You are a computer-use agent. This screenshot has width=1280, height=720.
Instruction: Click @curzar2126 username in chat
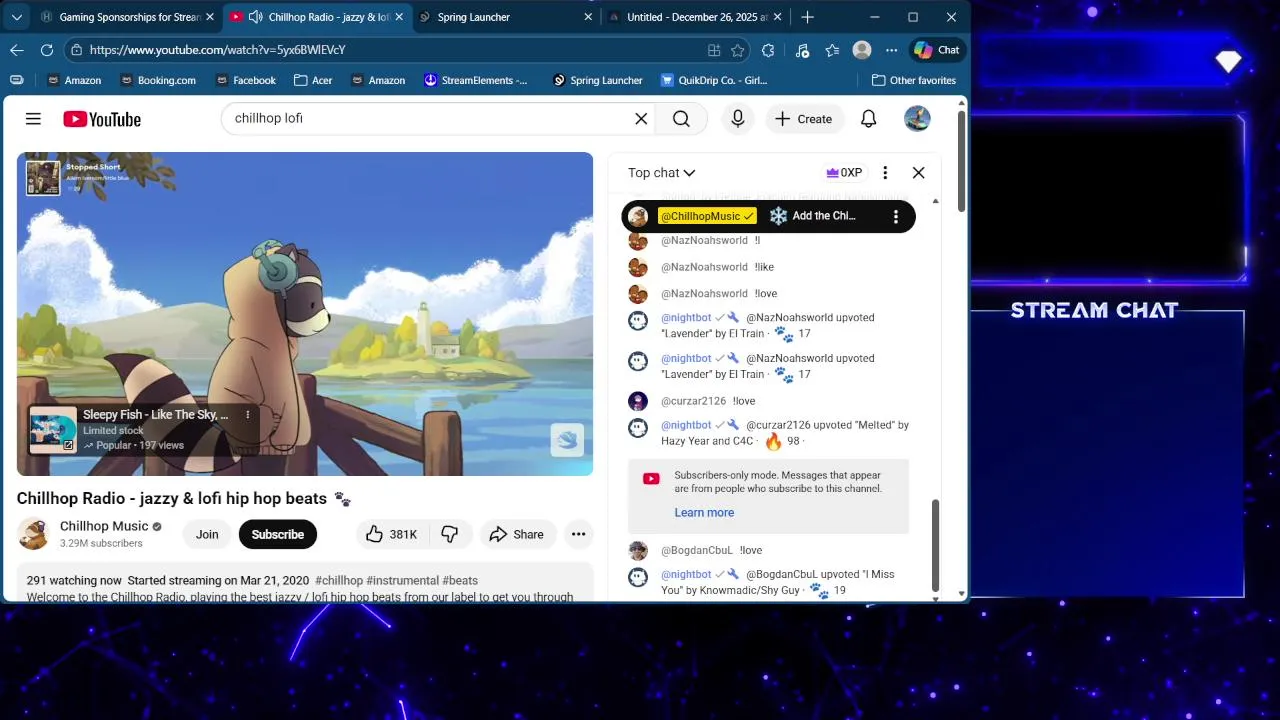(x=693, y=401)
